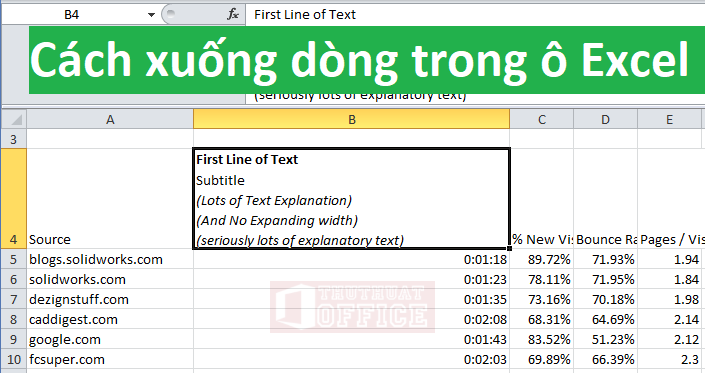Select row 5 header
Screen dimensions: 705x373
(x=14, y=259)
